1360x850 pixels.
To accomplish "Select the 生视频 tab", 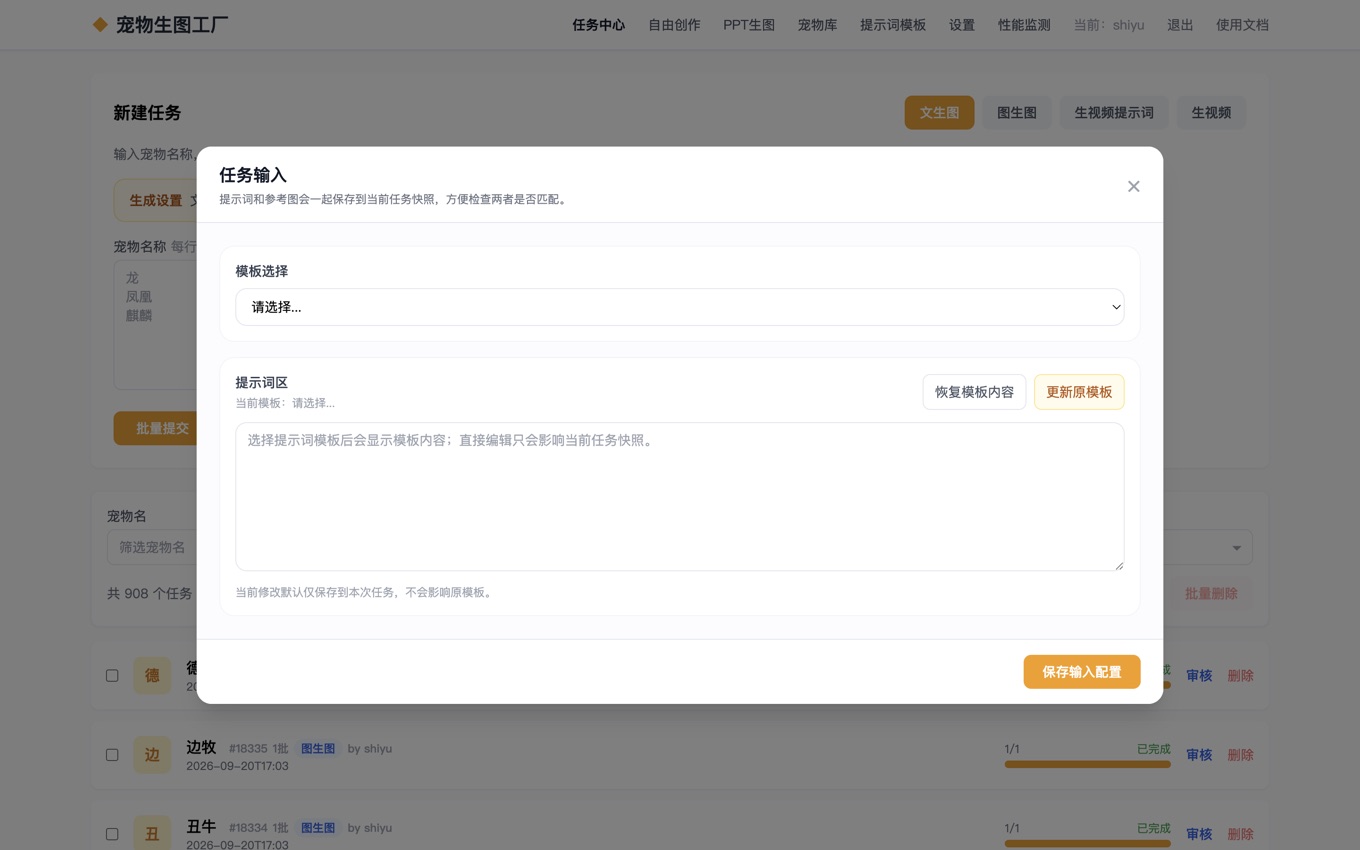I will click(1211, 113).
